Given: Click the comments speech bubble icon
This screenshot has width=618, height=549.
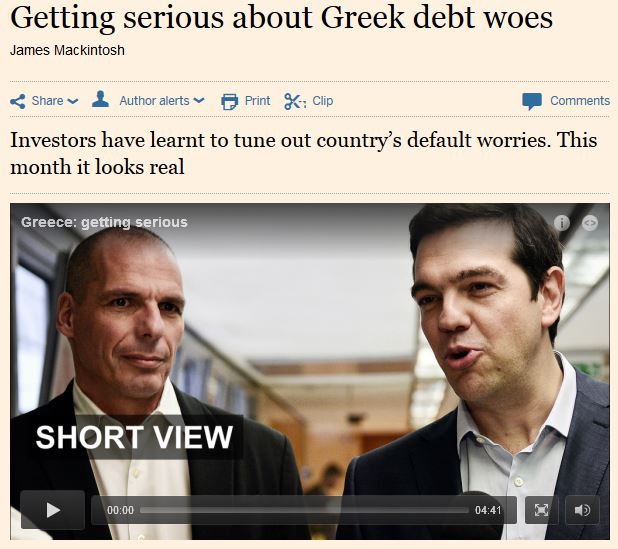Looking at the screenshot, I should pyautogui.click(x=532, y=101).
